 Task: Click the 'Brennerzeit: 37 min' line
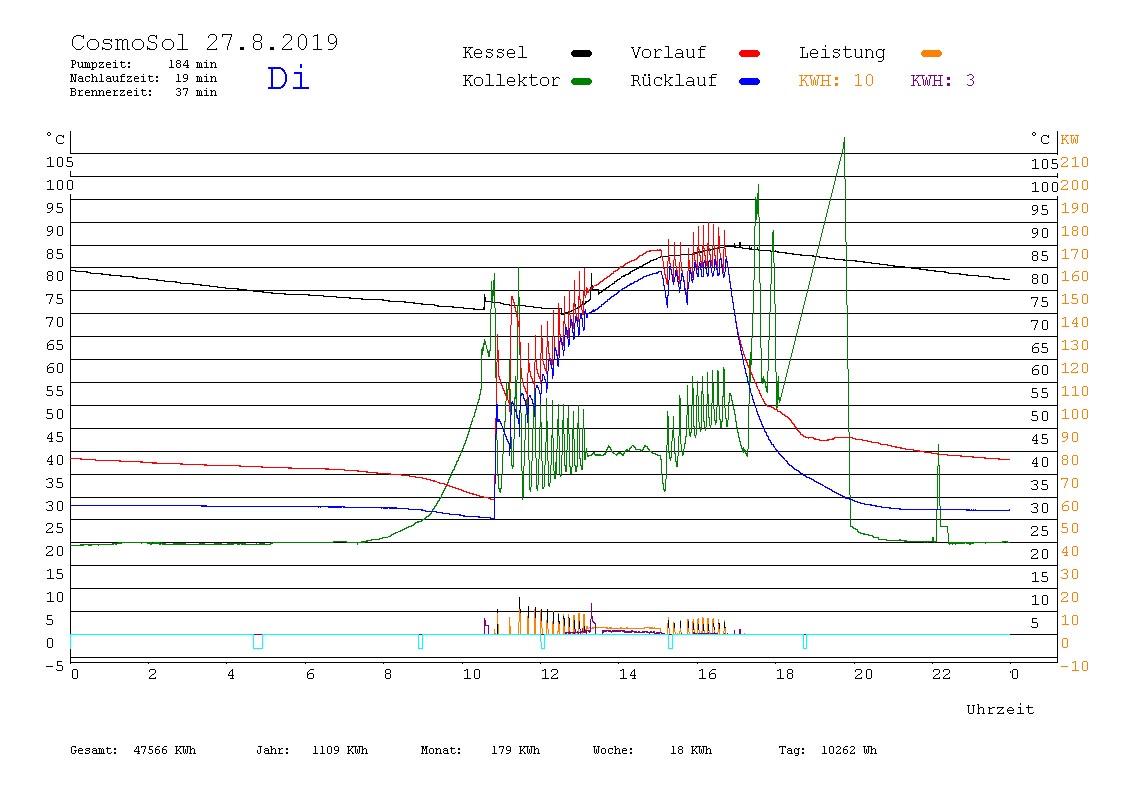[x=144, y=92]
